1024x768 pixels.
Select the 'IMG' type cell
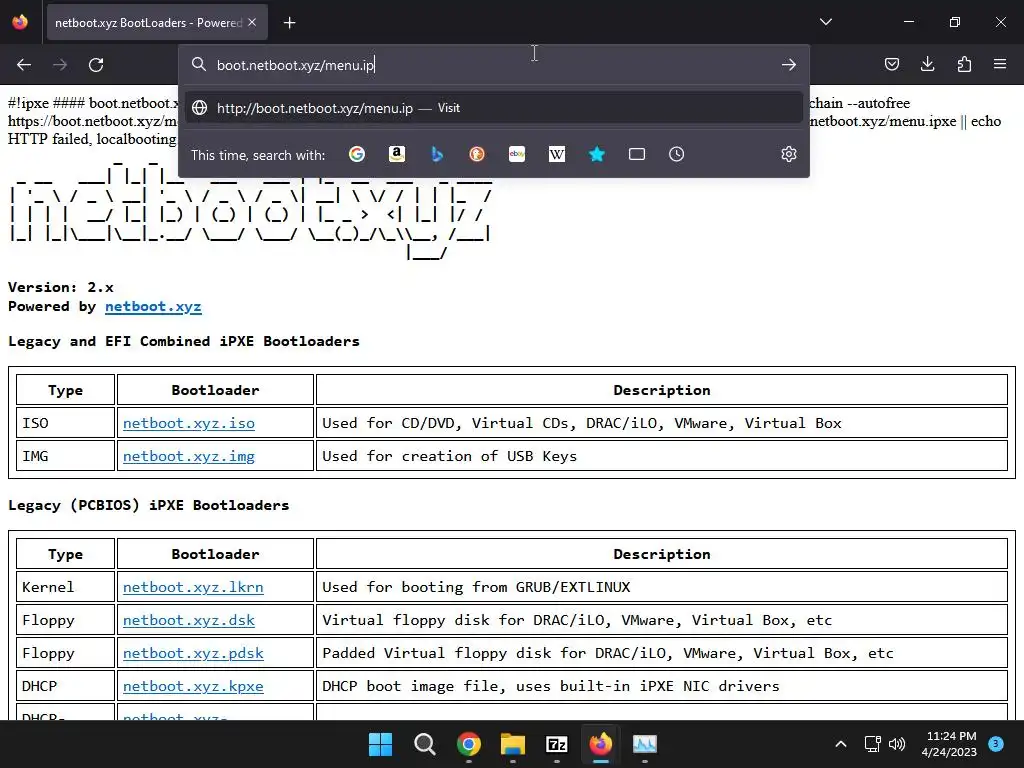click(65, 456)
